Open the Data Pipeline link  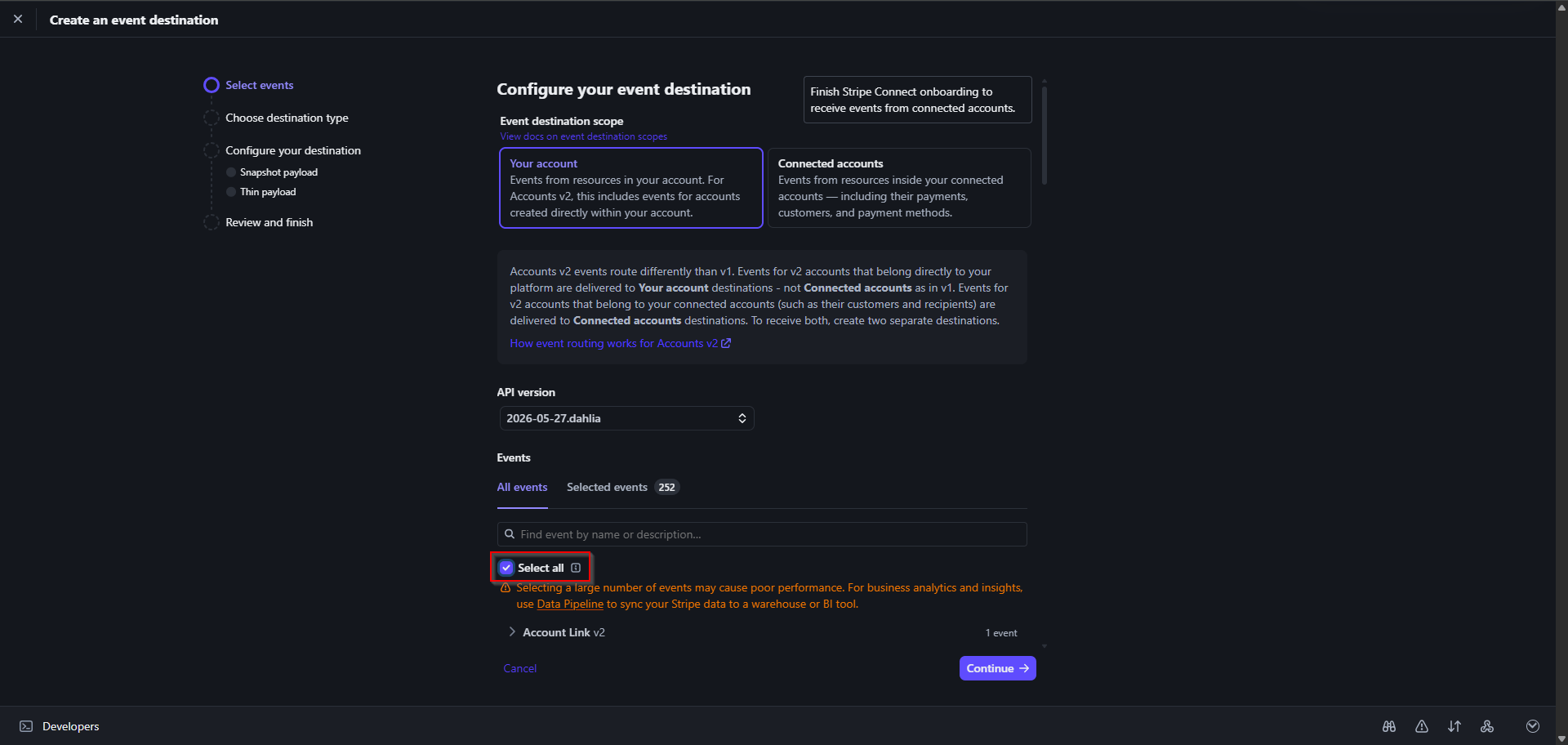click(x=570, y=604)
